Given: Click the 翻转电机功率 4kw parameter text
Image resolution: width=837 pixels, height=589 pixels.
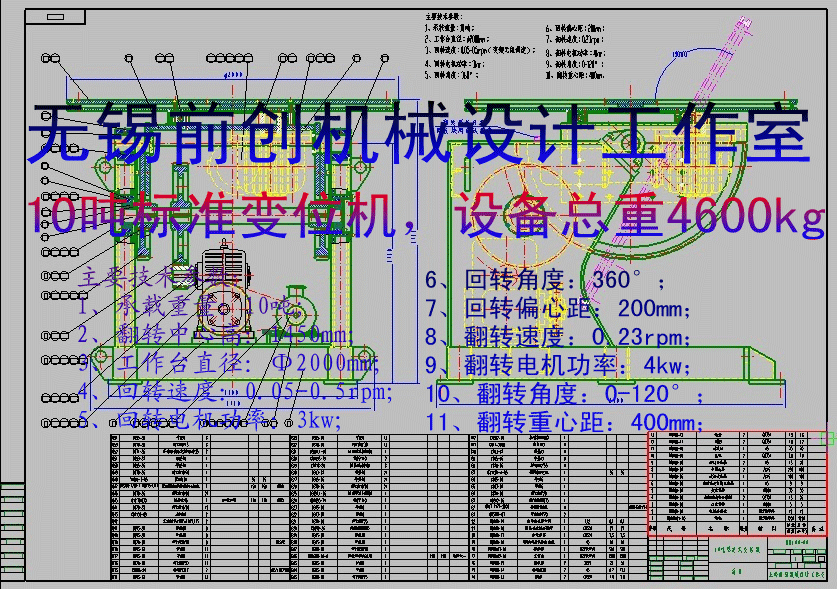Looking at the screenshot, I should pyautogui.click(x=558, y=364).
